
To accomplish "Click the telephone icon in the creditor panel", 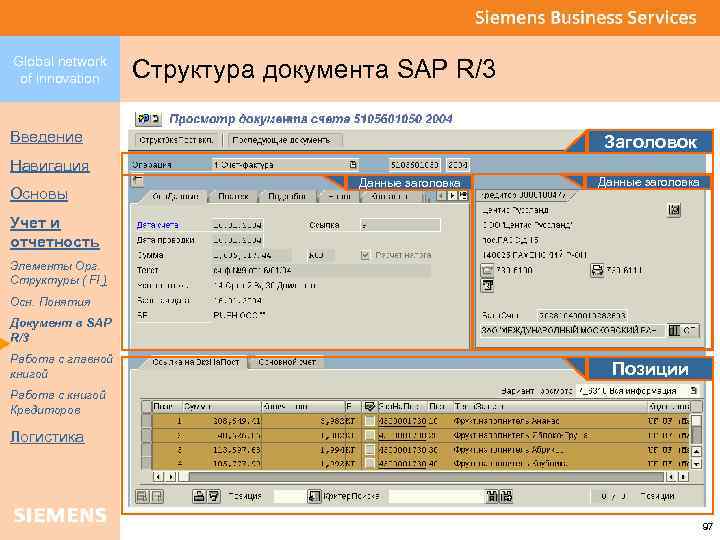I will click(x=487, y=270).
